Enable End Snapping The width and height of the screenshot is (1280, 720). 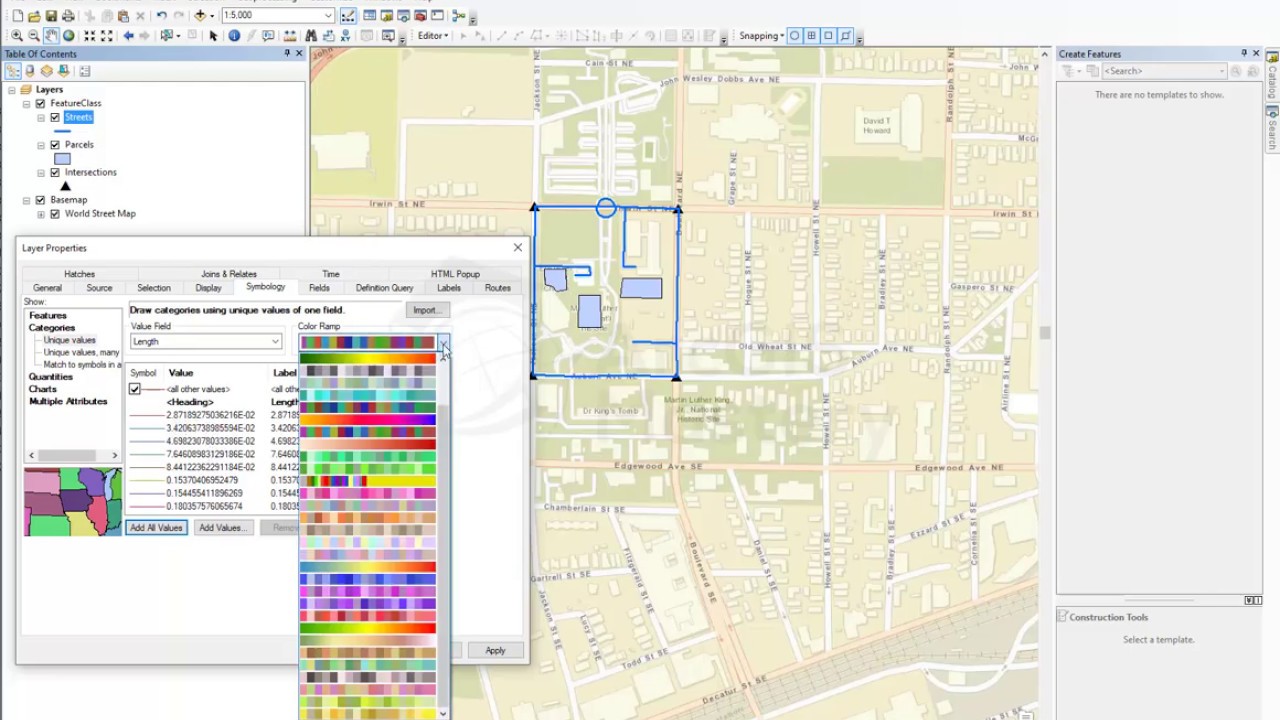(811, 36)
